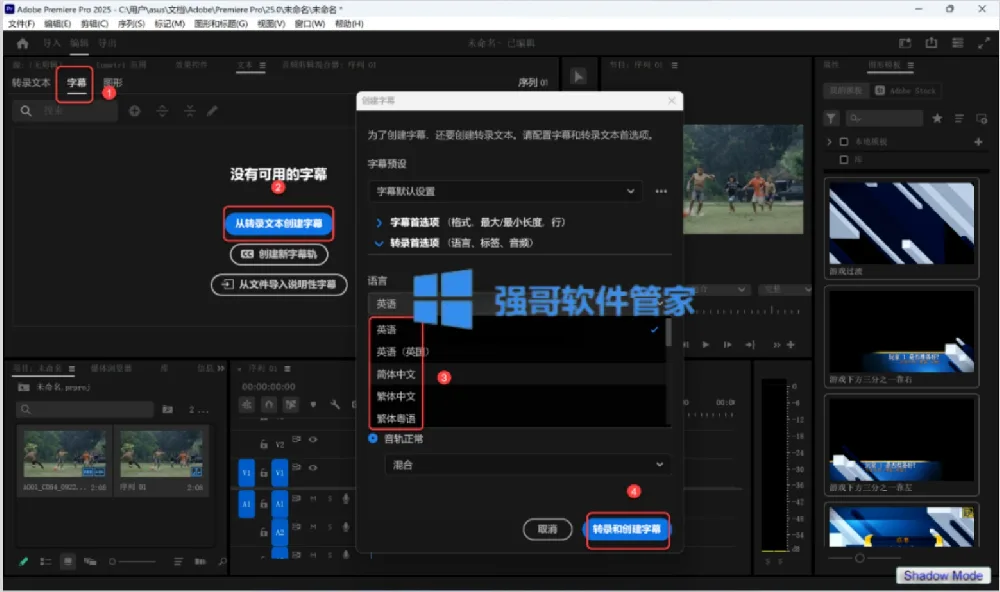Image resolution: width=1000 pixels, height=592 pixels.
Task: Open the File menu
Action: click(x=21, y=24)
